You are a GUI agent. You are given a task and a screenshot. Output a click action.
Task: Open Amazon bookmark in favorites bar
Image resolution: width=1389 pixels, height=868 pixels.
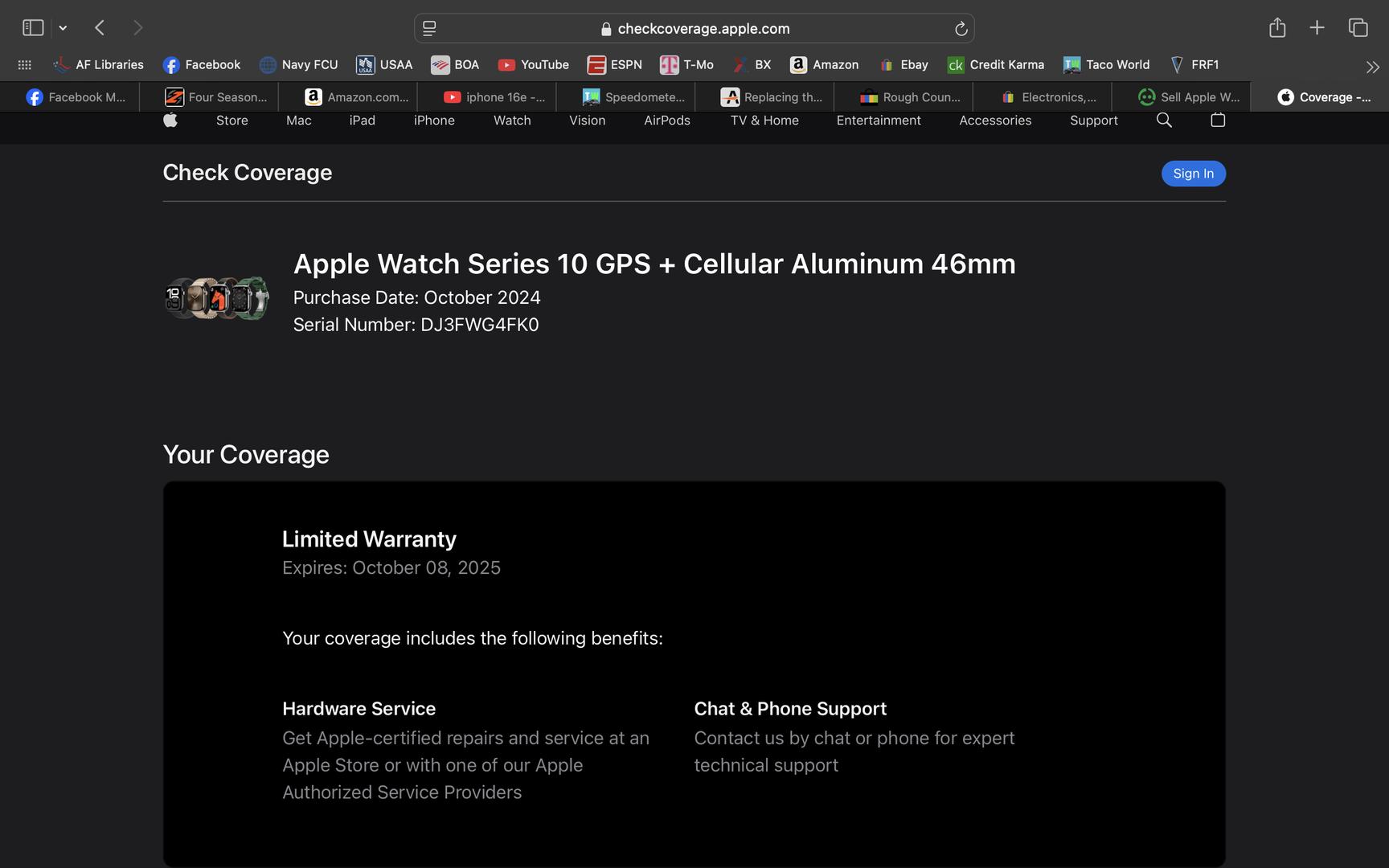(825, 65)
